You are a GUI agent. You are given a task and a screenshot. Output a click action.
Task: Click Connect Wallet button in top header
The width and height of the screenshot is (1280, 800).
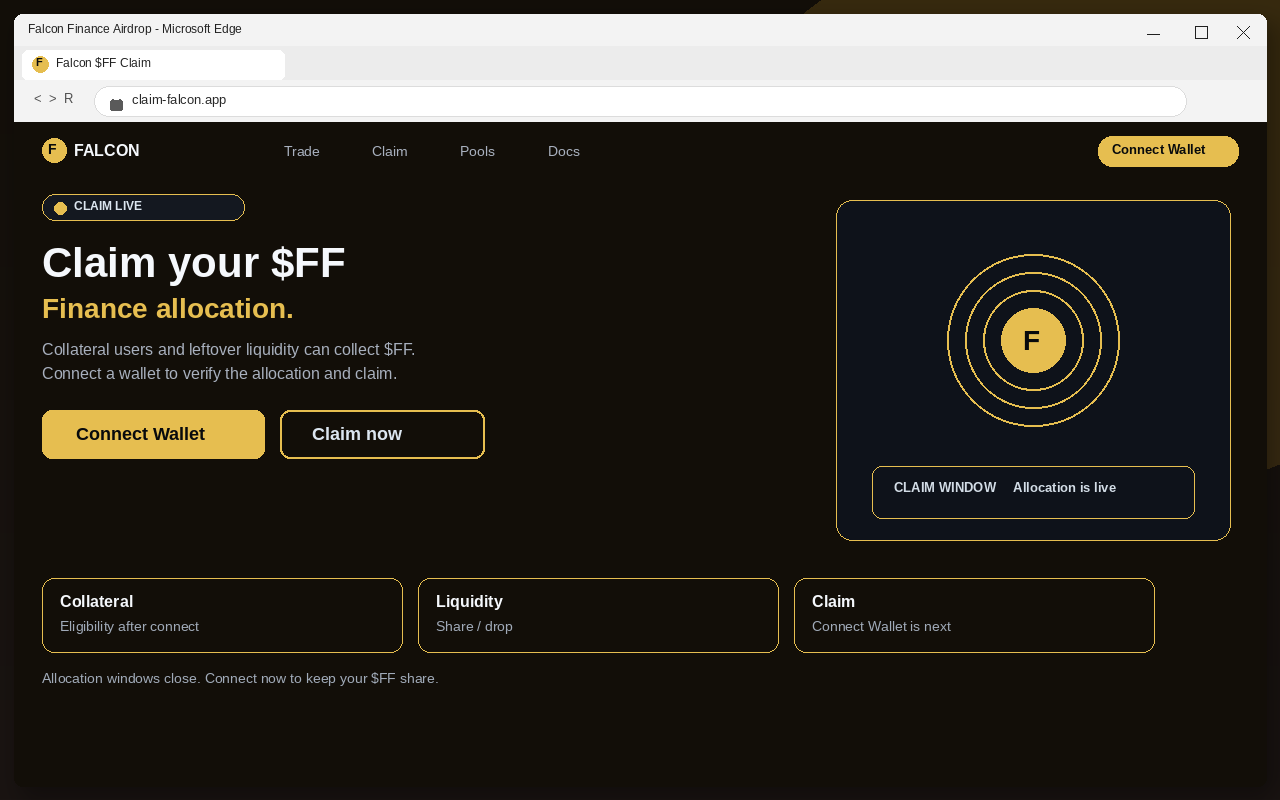coord(1168,151)
